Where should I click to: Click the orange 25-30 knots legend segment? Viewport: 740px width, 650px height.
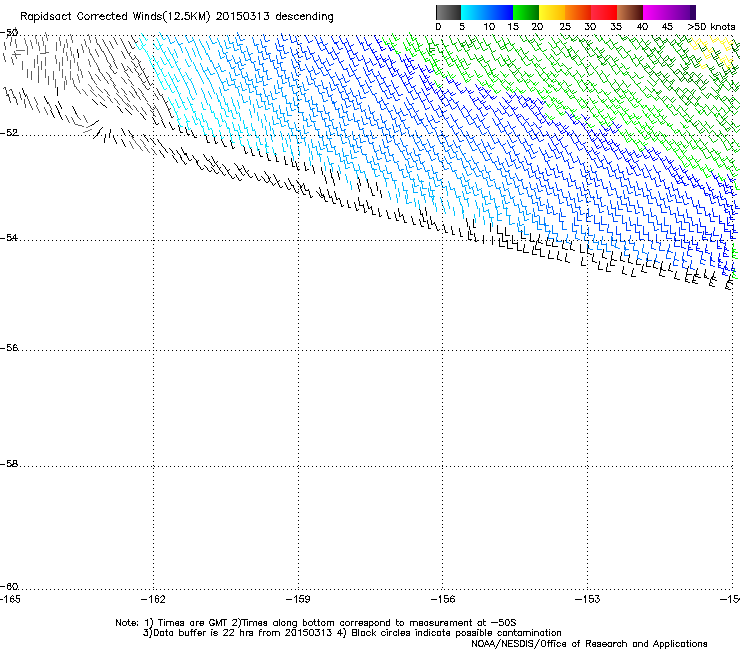click(x=578, y=12)
